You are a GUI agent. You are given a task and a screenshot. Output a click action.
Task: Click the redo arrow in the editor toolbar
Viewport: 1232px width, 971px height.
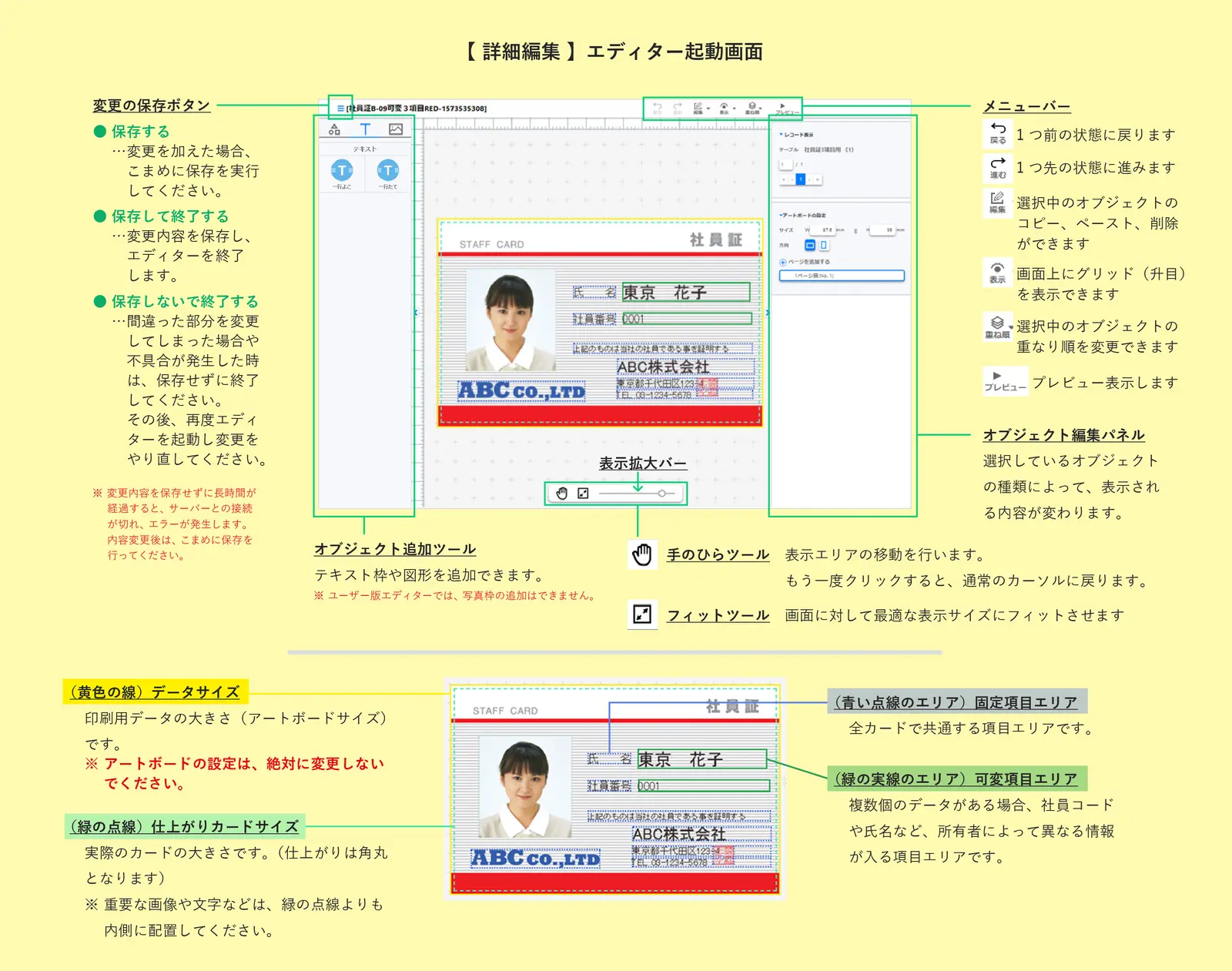pos(678,106)
